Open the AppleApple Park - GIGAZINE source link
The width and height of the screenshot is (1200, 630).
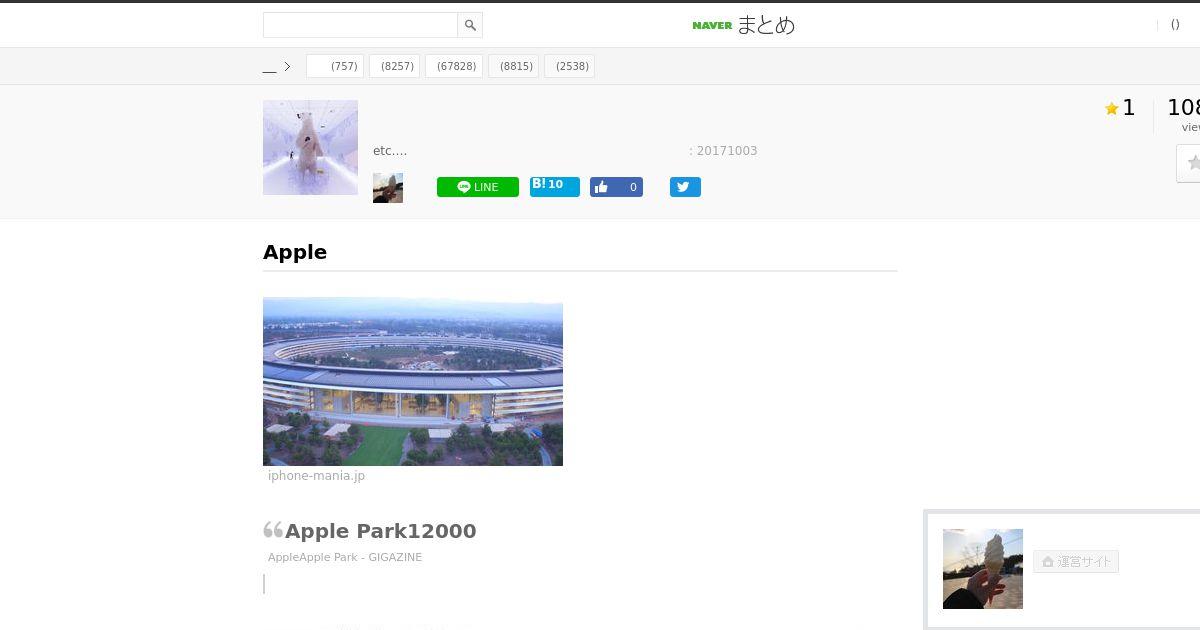(x=345, y=557)
